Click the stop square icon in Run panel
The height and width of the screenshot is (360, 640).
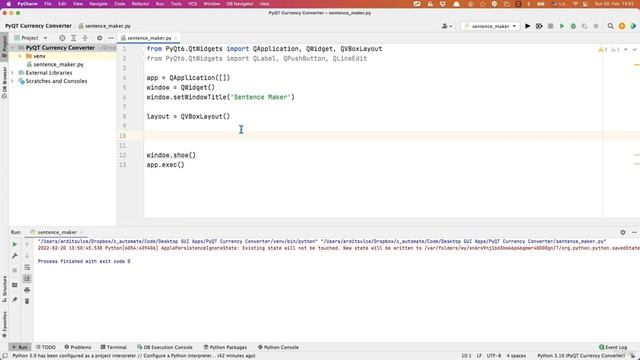click(15, 270)
